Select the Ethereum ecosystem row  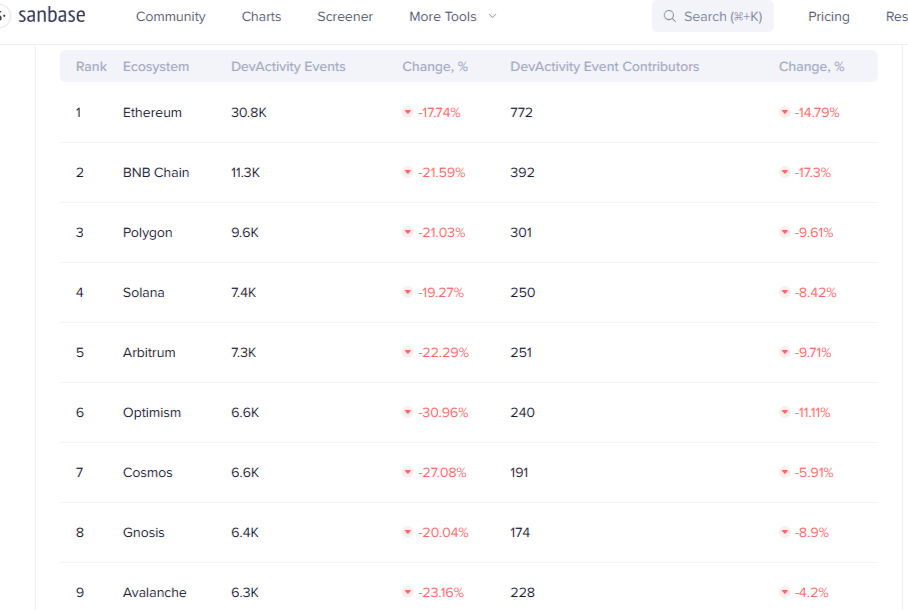(468, 112)
